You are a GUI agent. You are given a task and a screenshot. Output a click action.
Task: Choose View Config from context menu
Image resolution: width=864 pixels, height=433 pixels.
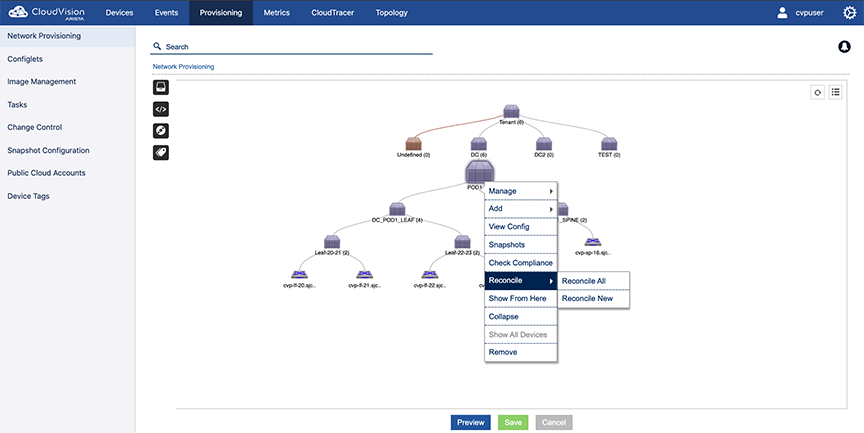click(x=521, y=226)
